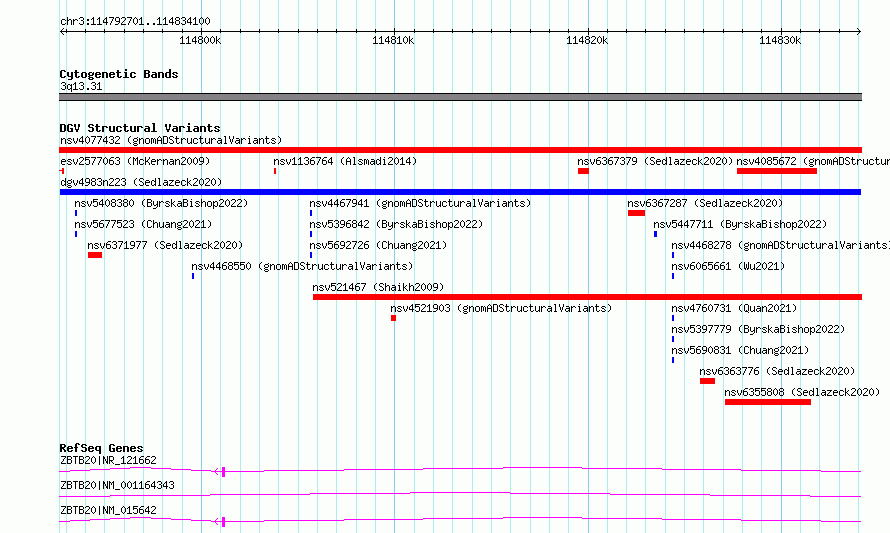Click the ZBTB20|NM_001164343 transcript label
This screenshot has width=890, height=533.
117,485
